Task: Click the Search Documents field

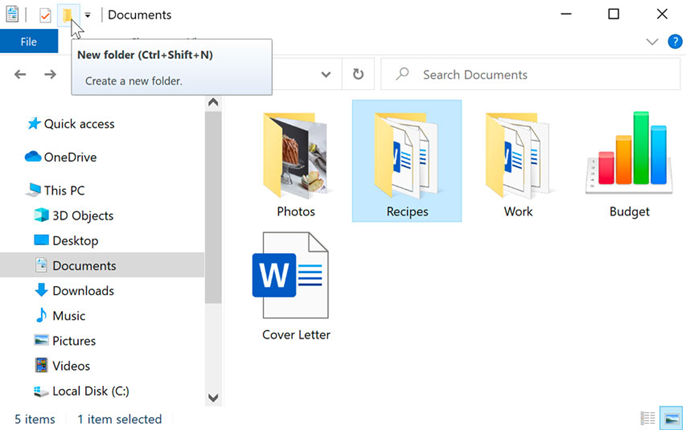Action: (531, 74)
